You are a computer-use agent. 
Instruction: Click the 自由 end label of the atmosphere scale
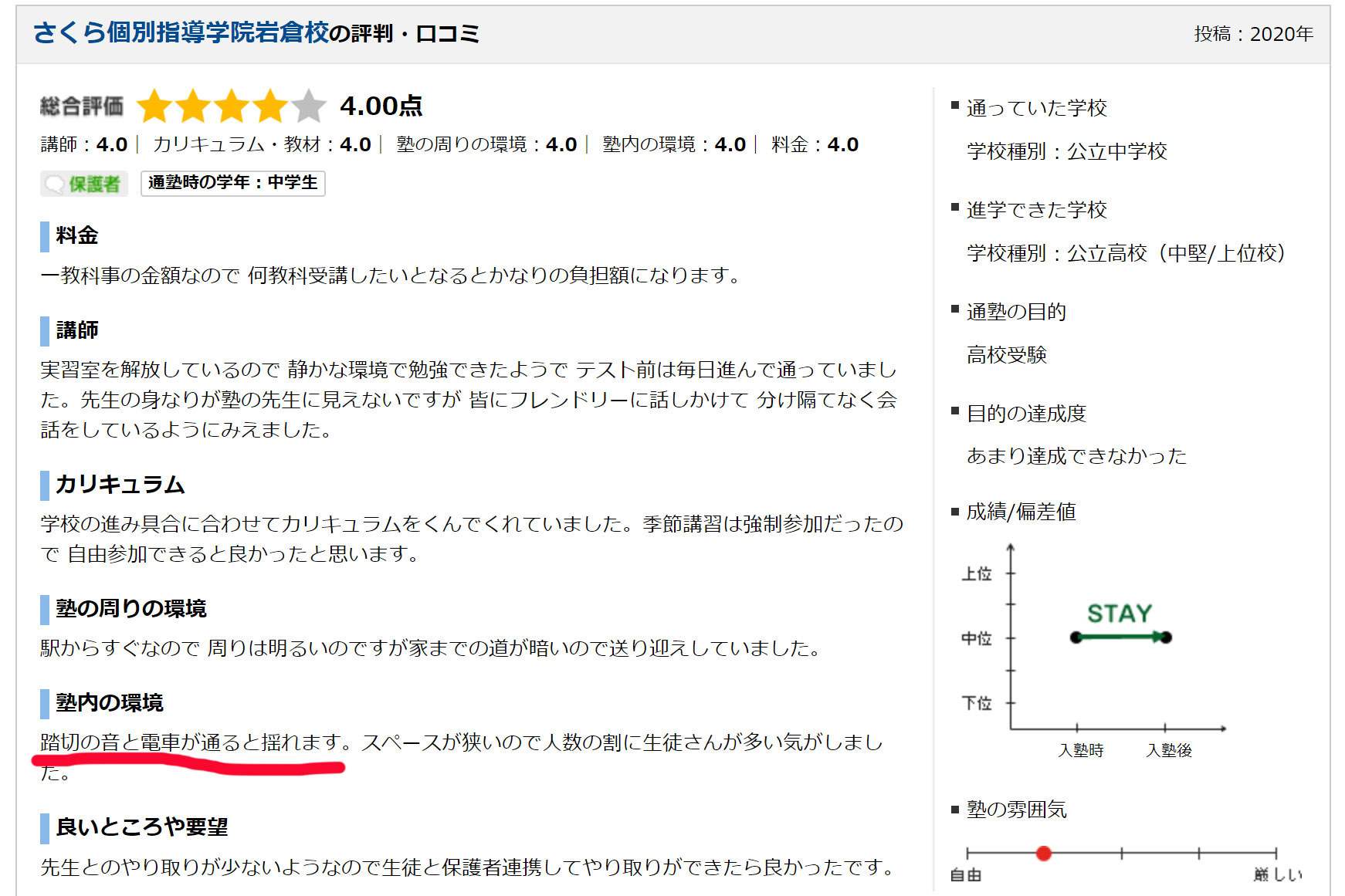coord(966,875)
